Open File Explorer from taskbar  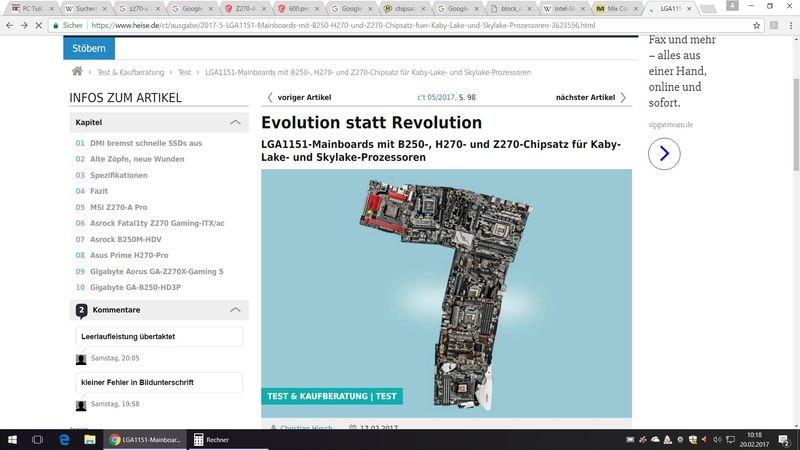[90, 439]
